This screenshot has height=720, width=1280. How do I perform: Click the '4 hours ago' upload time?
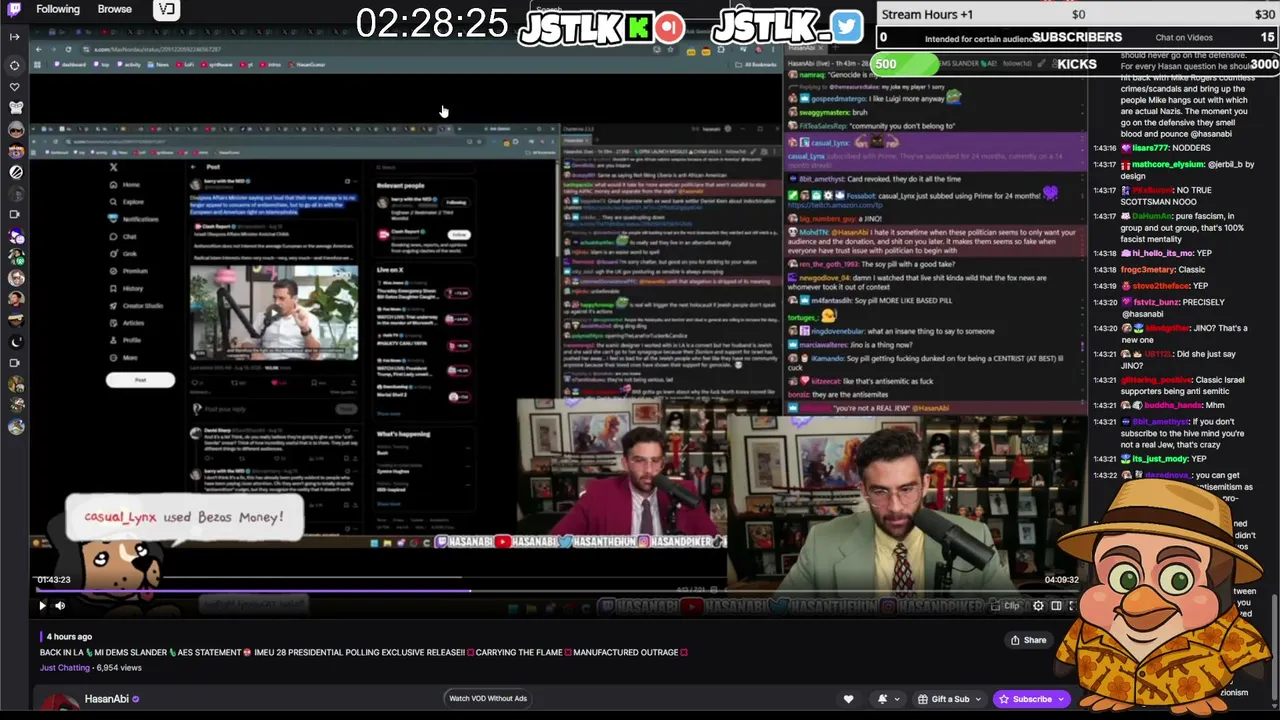[70, 636]
